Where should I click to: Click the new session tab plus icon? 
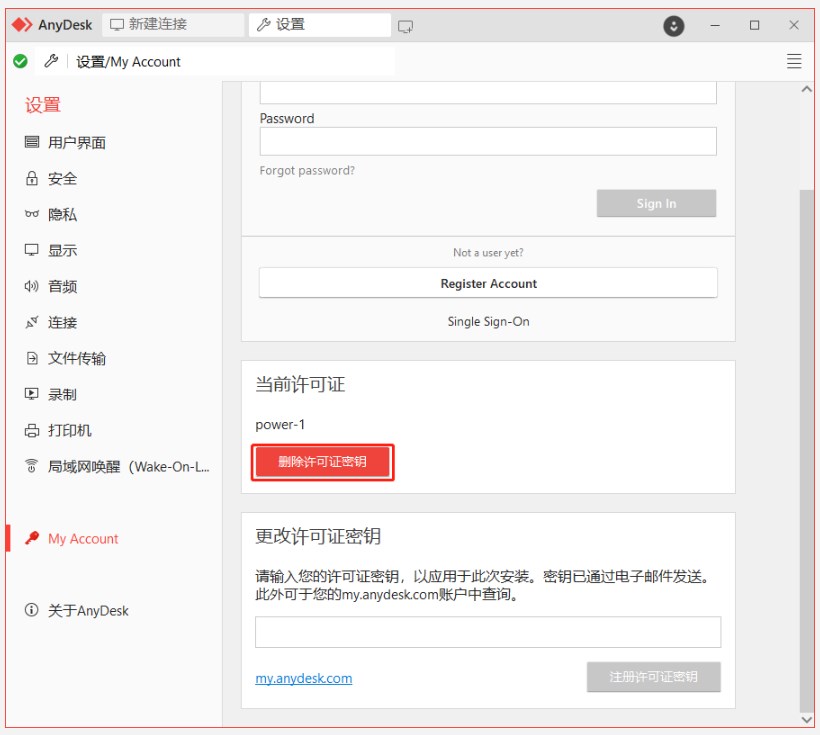pyautogui.click(x=405, y=25)
